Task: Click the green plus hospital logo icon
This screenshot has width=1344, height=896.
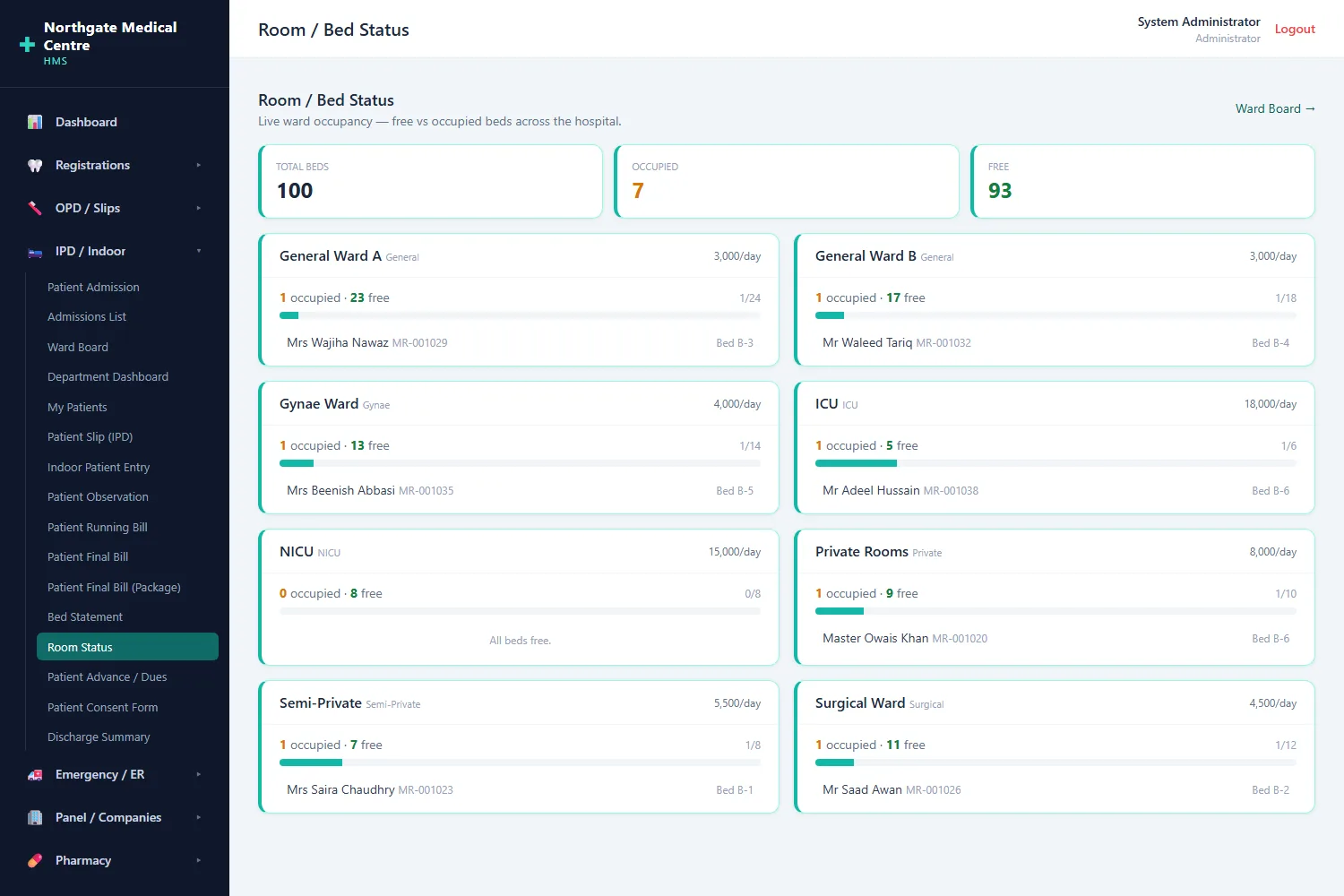Action: click(x=27, y=45)
